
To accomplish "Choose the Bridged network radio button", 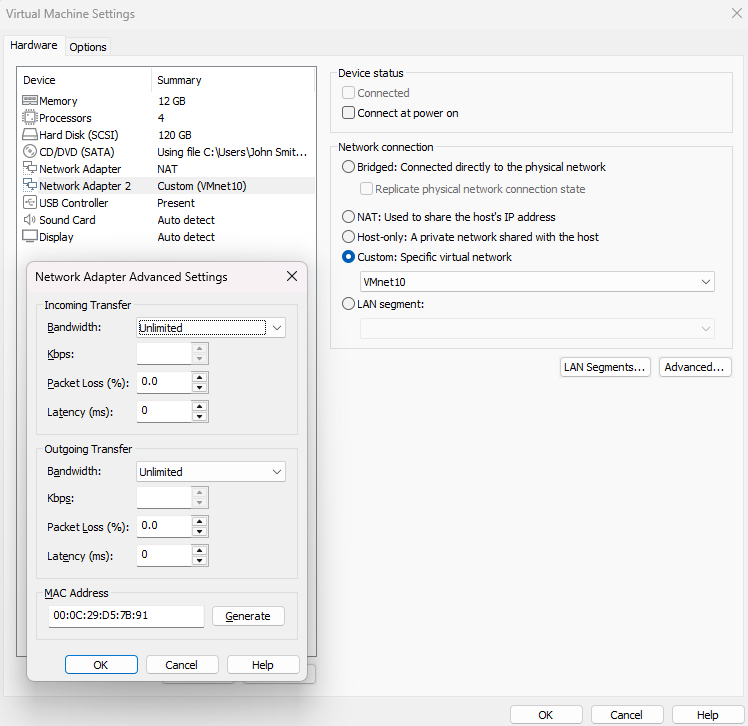I will click(348, 167).
